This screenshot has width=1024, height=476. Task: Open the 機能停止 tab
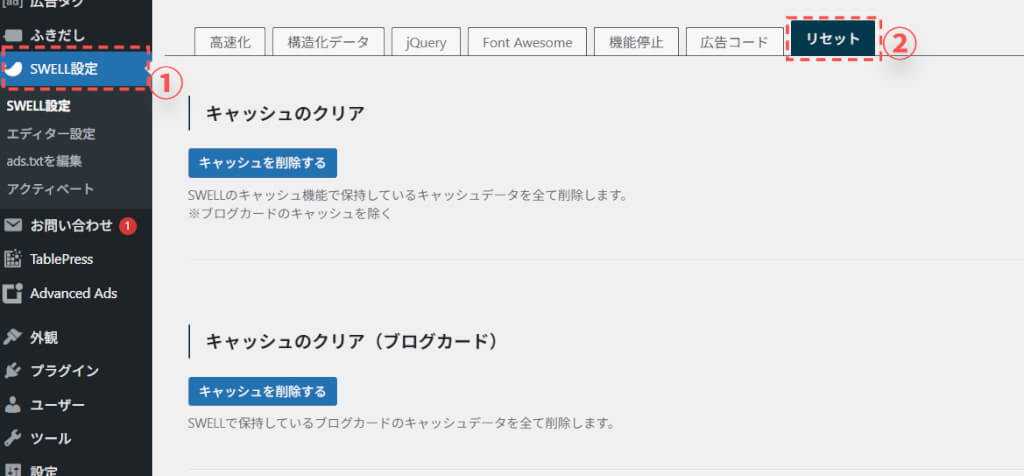point(629,42)
